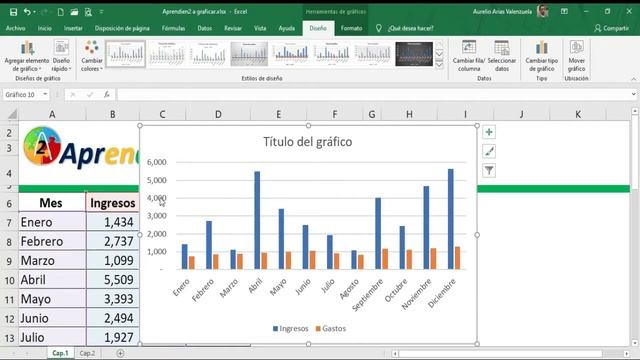Click the New document icon in the quick access toolbar

60,12
